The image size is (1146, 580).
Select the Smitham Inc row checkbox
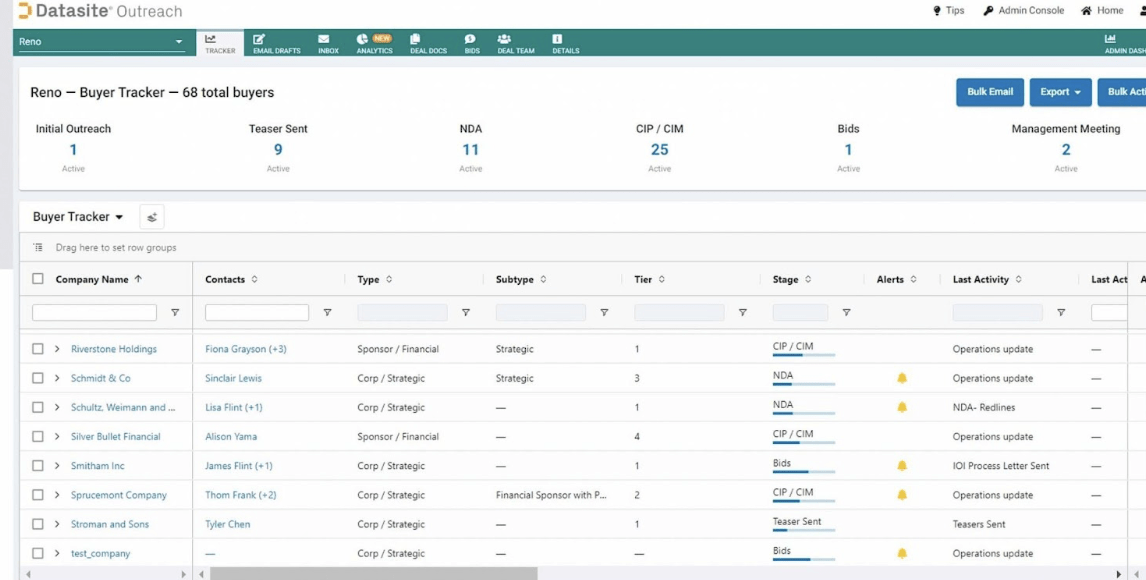tap(38, 465)
